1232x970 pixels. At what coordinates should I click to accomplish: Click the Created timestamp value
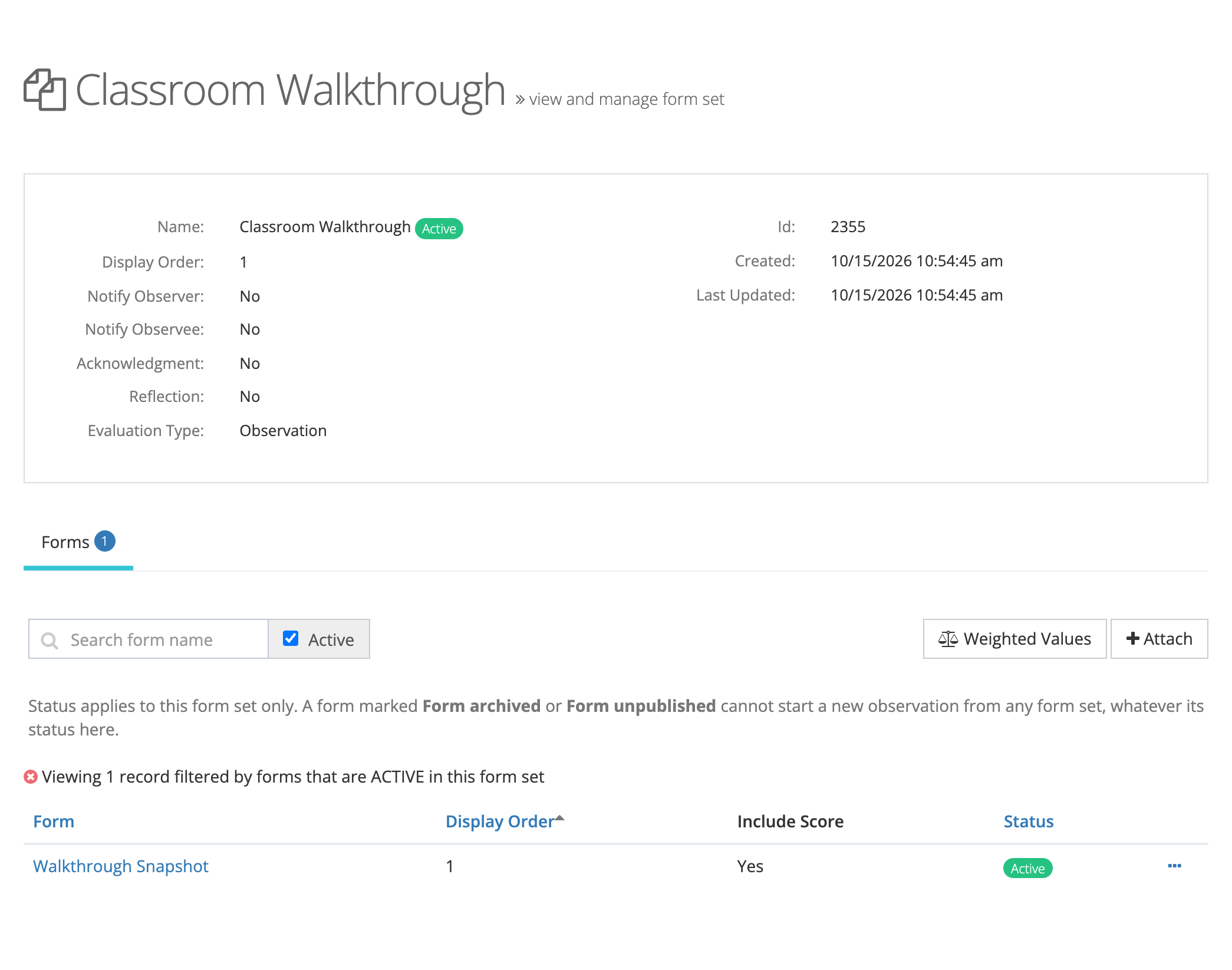[x=917, y=261]
